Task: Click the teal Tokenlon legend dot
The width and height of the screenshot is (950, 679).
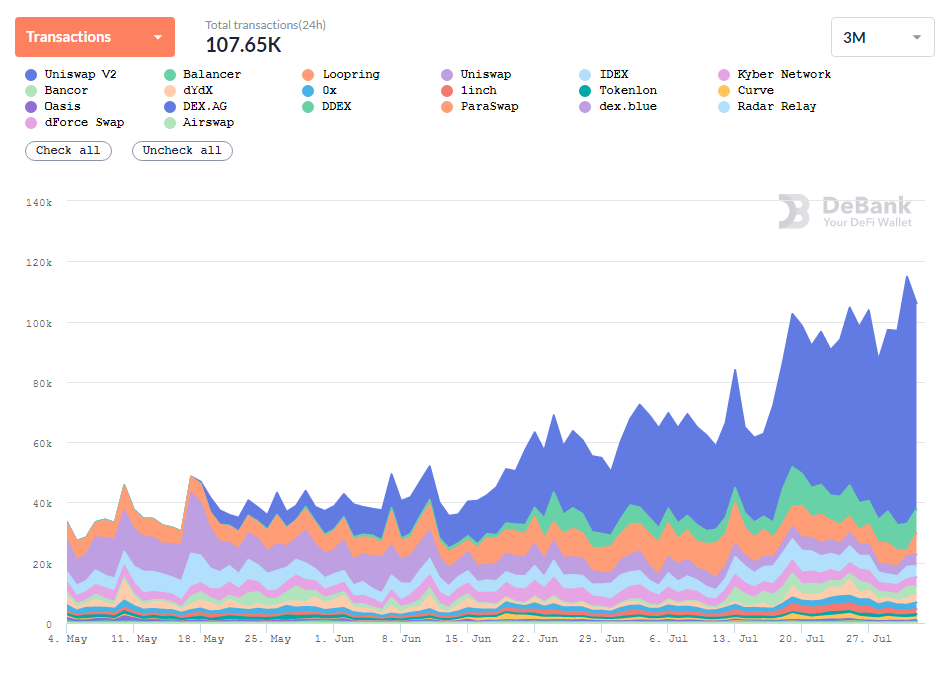Action: (x=585, y=91)
